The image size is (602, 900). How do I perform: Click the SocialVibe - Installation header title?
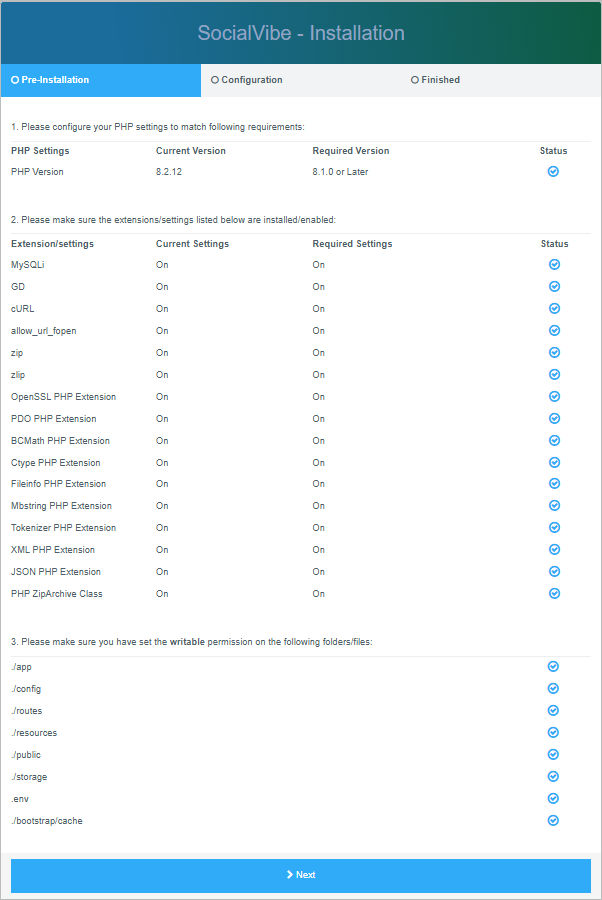(x=301, y=33)
